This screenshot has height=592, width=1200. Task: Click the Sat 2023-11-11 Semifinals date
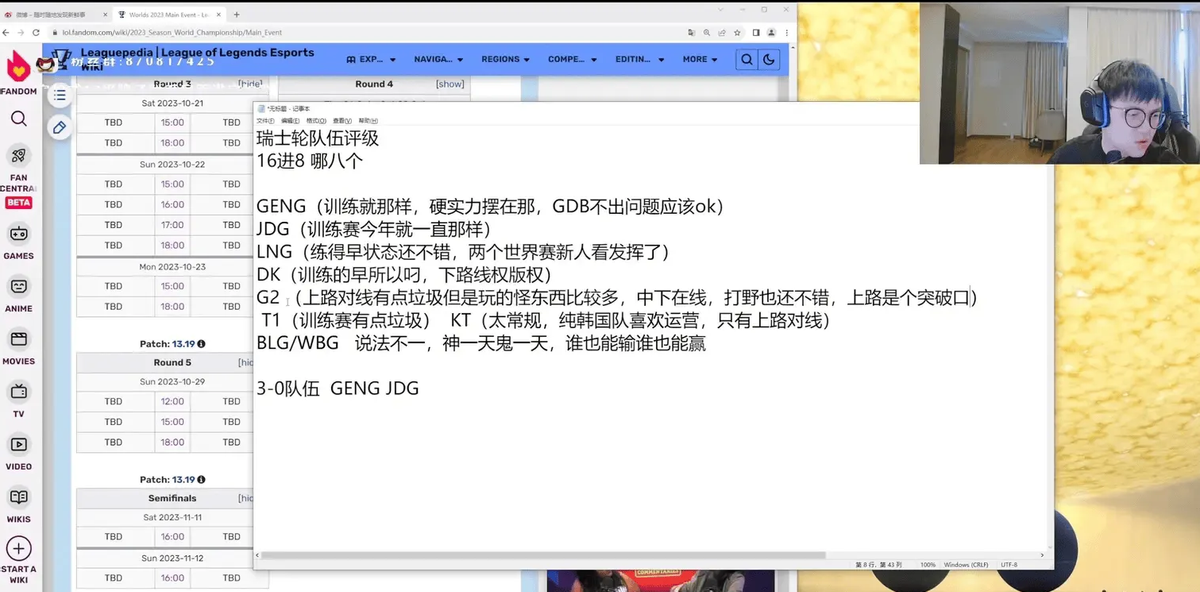coord(172,517)
